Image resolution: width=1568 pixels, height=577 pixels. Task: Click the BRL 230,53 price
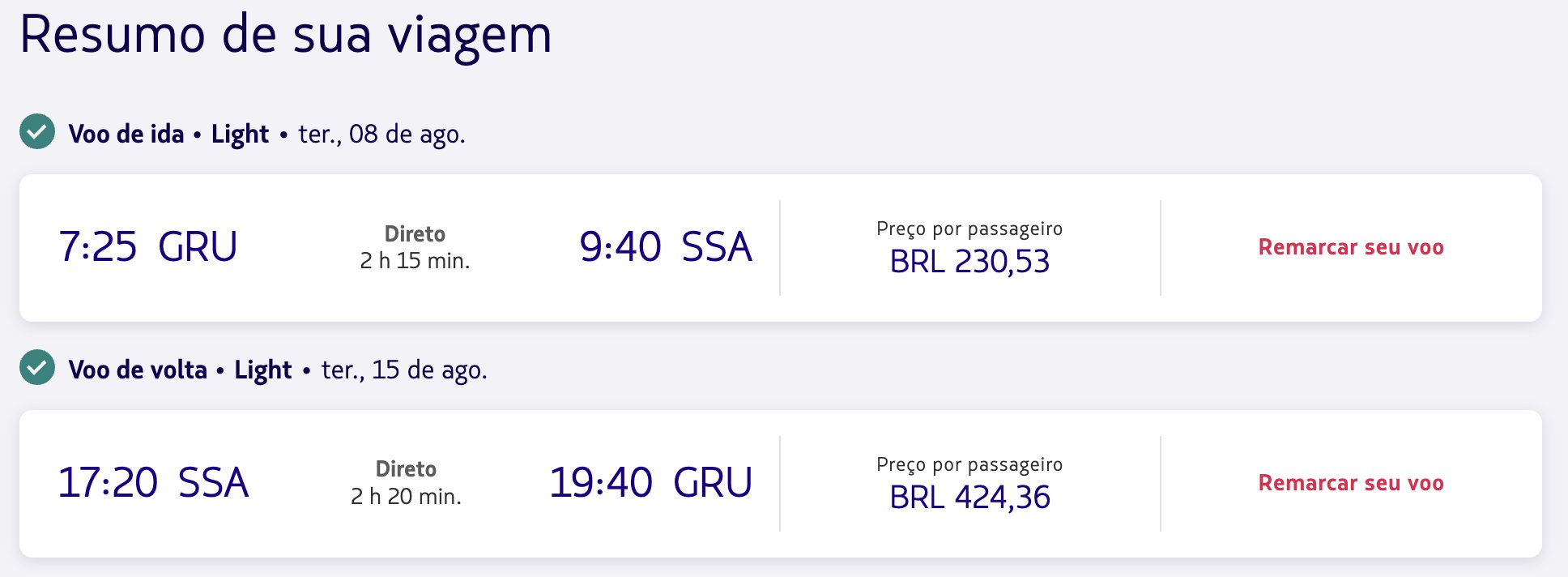tap(969, 262)
